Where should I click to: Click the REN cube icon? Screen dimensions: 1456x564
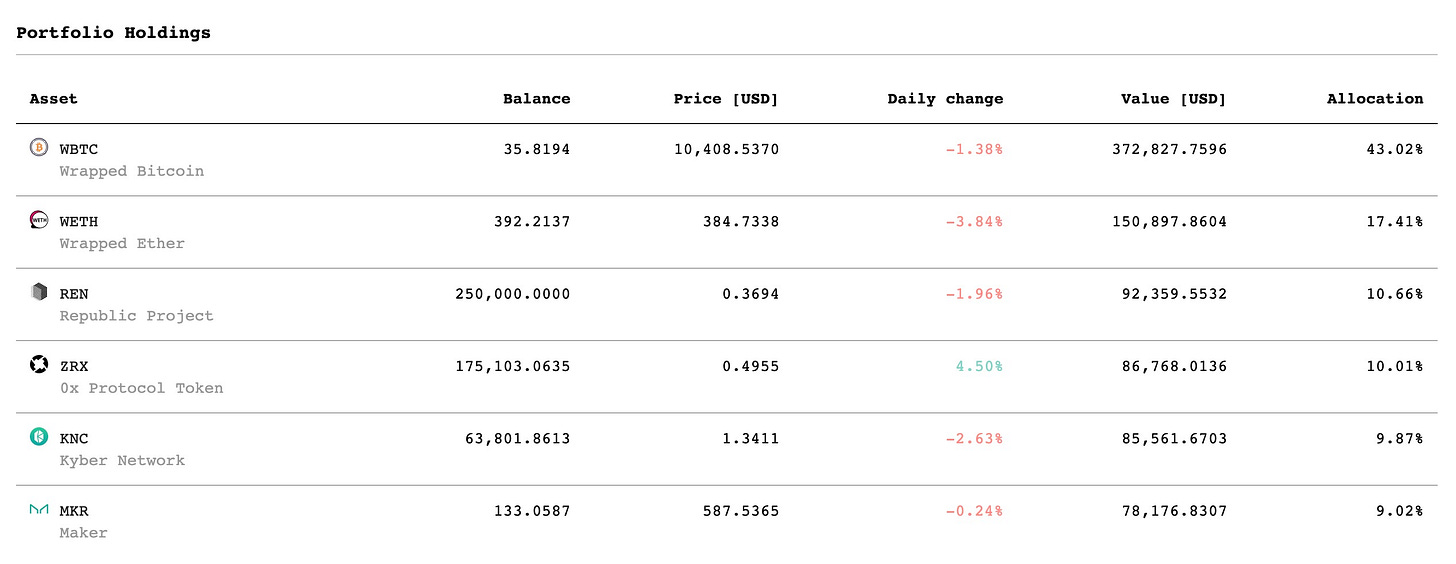click(x=39, y=292)
